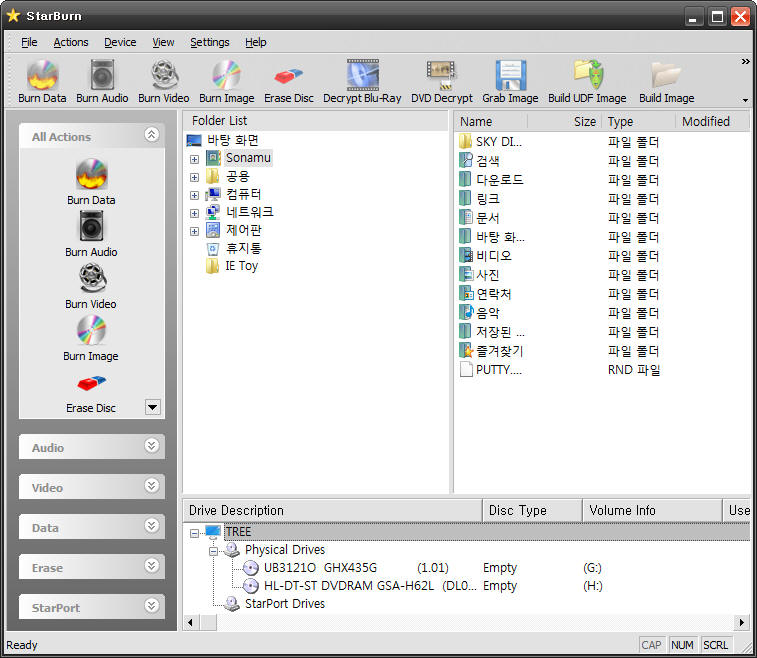Launch Grab Image floppy icon
757x658 pixels.
510,75
